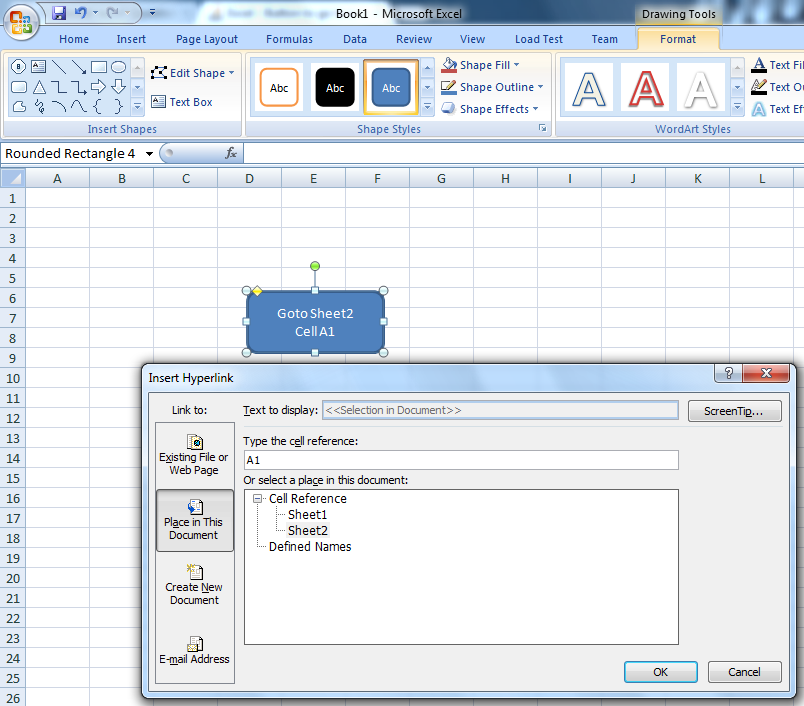Expand the Name Box dropdown arrow
Viewport: 804px width, 706px height.
coord(149,154)
